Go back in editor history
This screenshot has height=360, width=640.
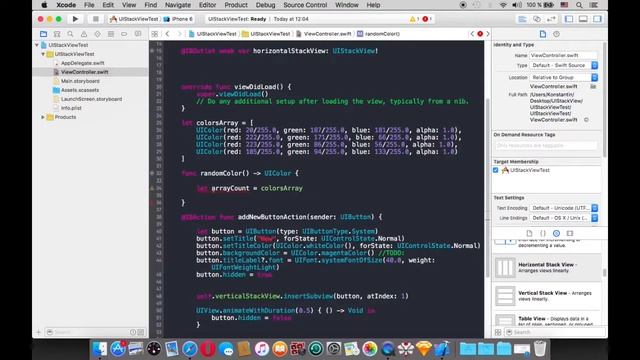point(167,34)
